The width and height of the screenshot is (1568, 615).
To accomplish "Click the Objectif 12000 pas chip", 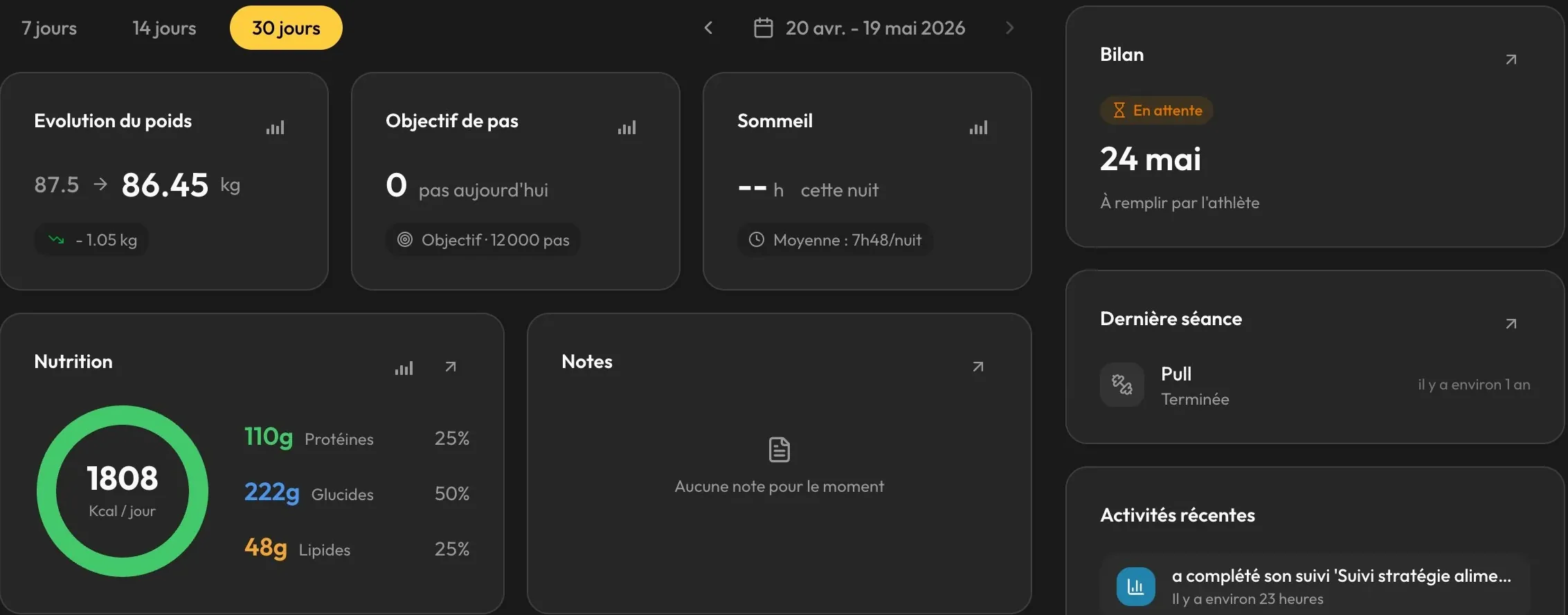I will tap(483, 240).
